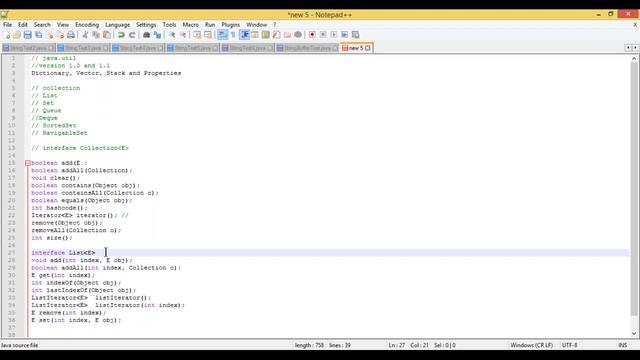Image resolution: width=640 pixels, height=360 pixels.
Task: Toggle Show All Characters paragraph icon
Action: [233, 35]
